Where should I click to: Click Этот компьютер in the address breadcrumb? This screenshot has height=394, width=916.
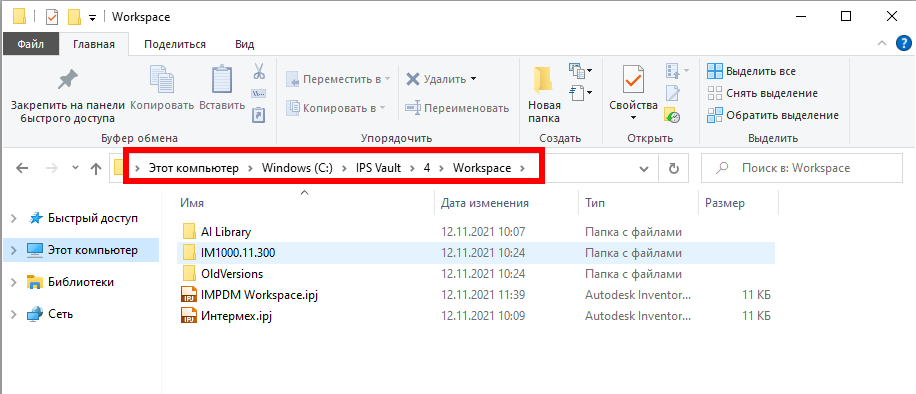point(193,168)
